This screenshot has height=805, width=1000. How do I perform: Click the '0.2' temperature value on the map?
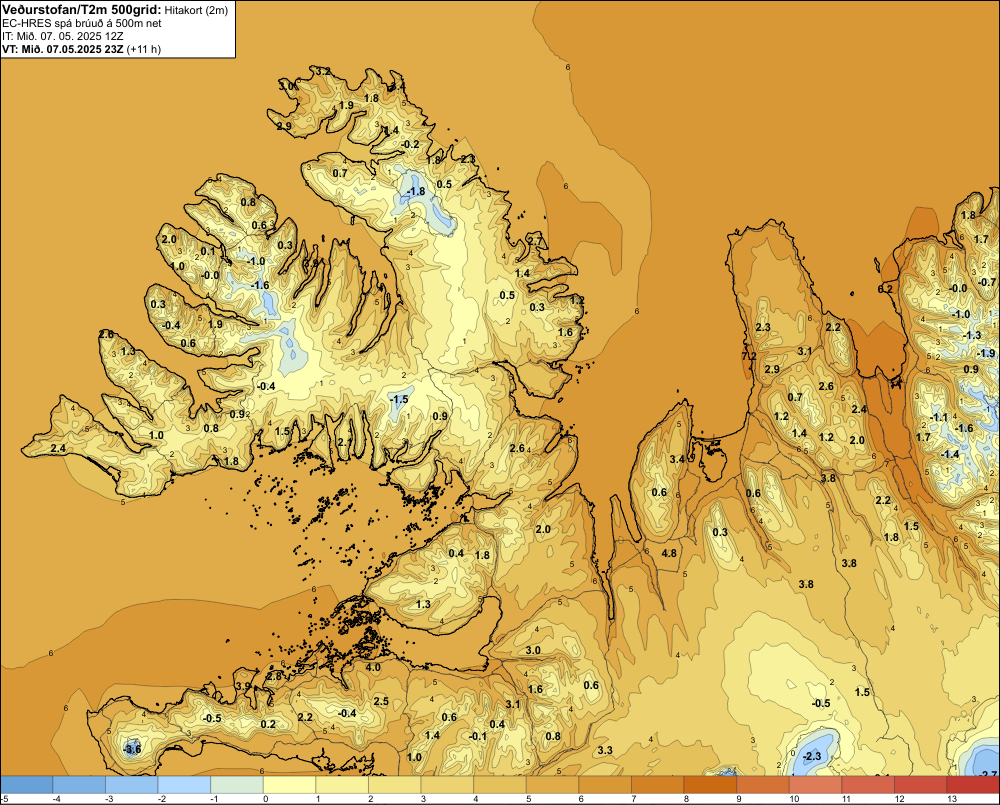(268, 724)
